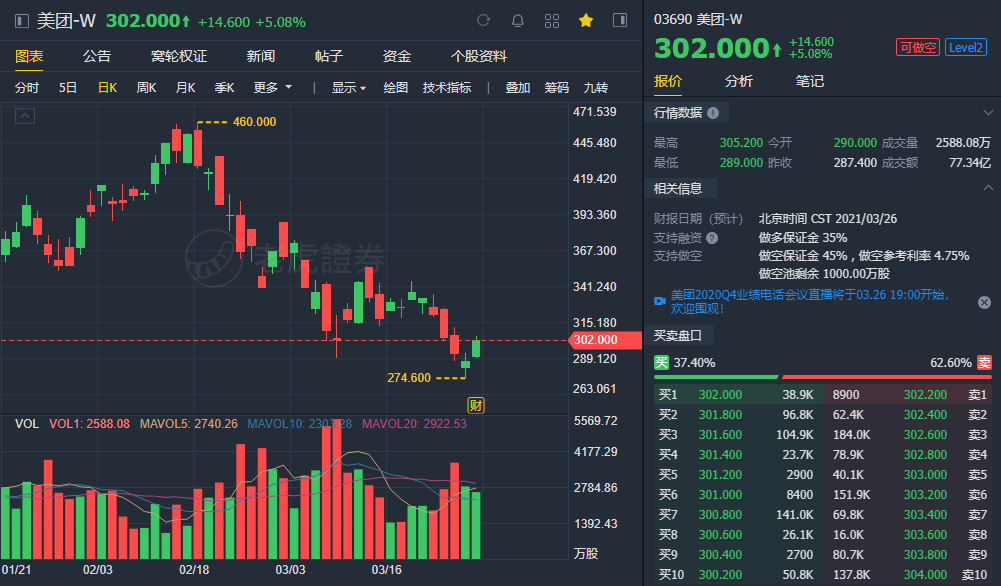This screenshot has width=1001, height=586.
Task: Close the earnings call broadcast notice
Action: click(984, 302)
